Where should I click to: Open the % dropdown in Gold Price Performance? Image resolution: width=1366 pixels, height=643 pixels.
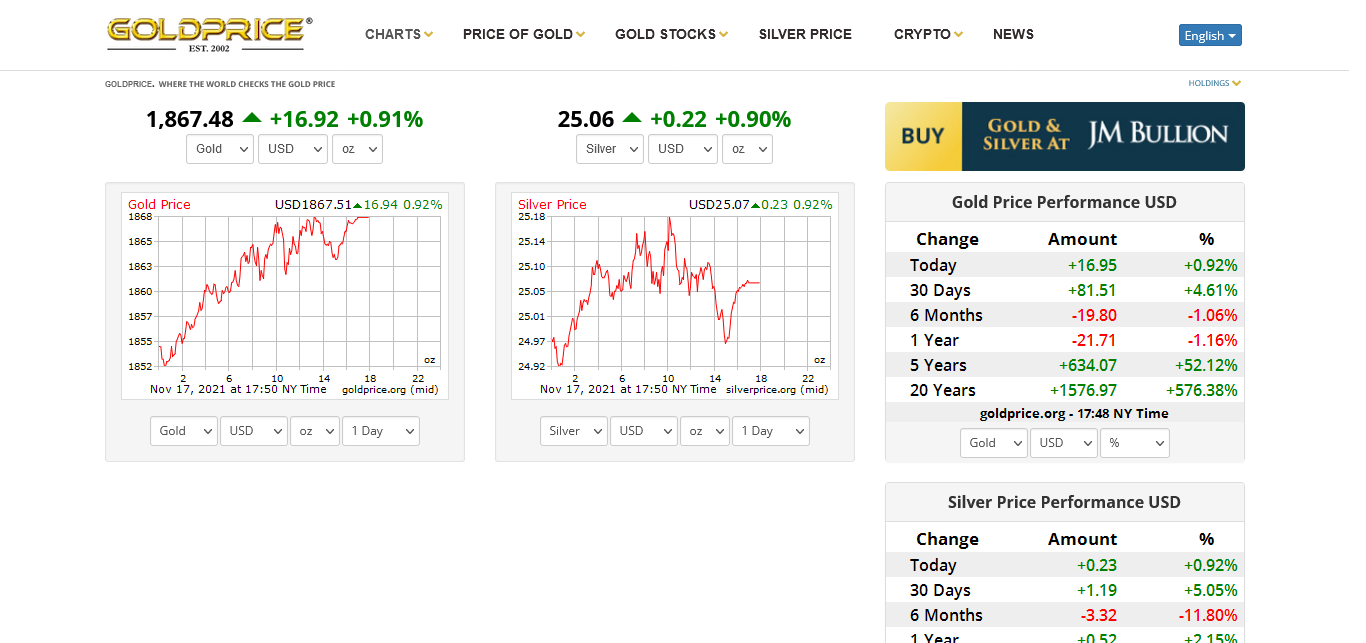(x=1134, y=443)
